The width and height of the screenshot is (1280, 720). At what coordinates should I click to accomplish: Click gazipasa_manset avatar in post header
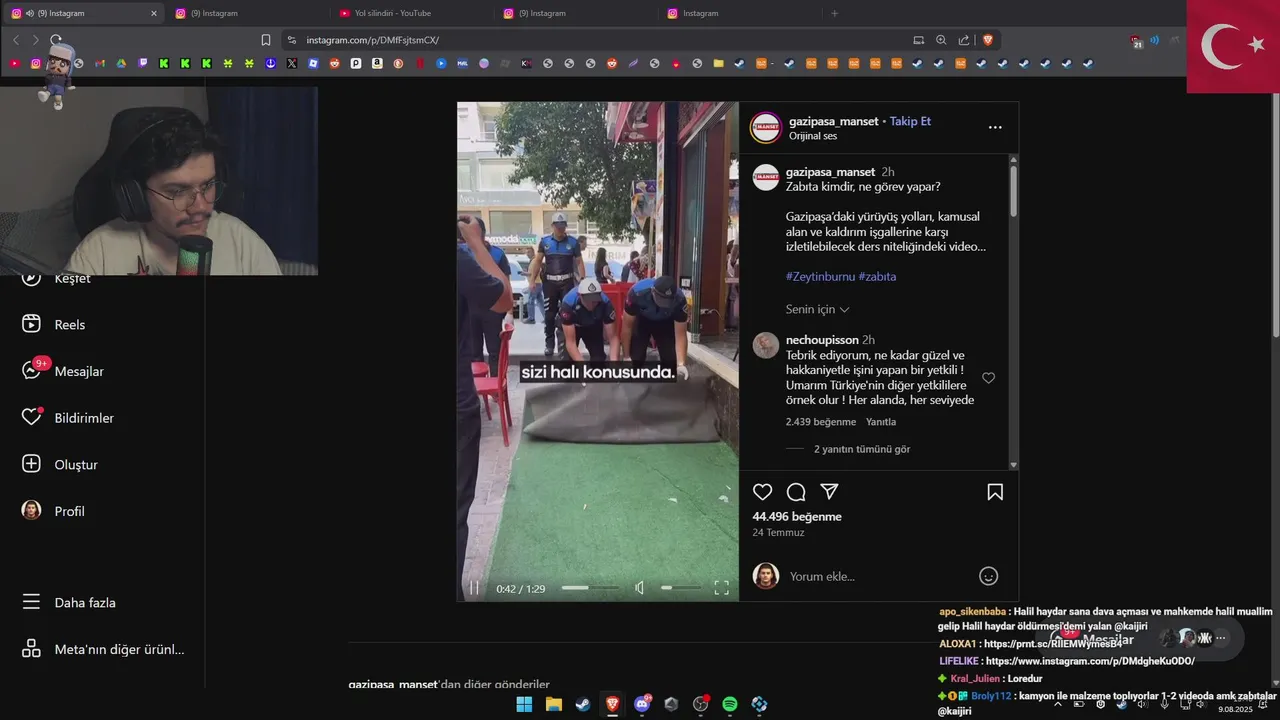(766, 127)
